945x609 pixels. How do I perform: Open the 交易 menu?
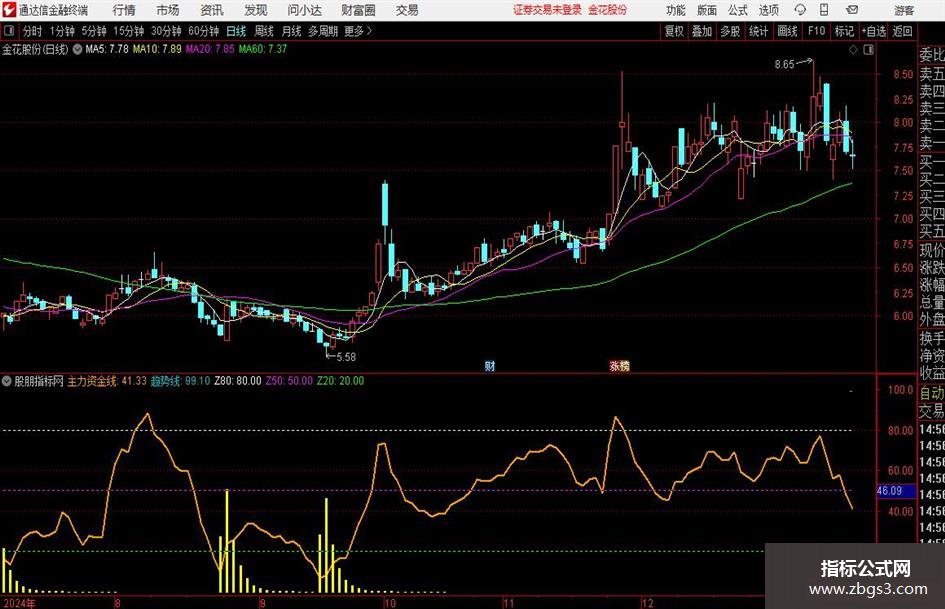[407, 10]
